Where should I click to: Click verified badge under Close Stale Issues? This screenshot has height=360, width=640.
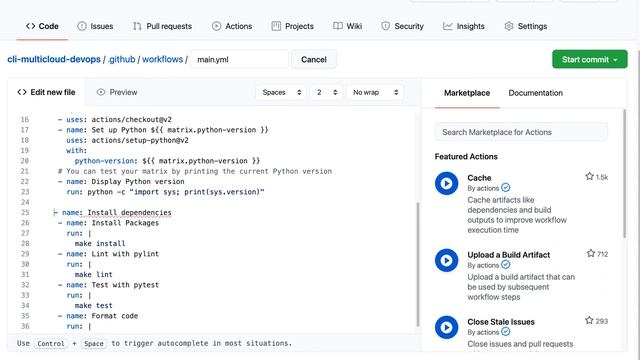(505, 332)
